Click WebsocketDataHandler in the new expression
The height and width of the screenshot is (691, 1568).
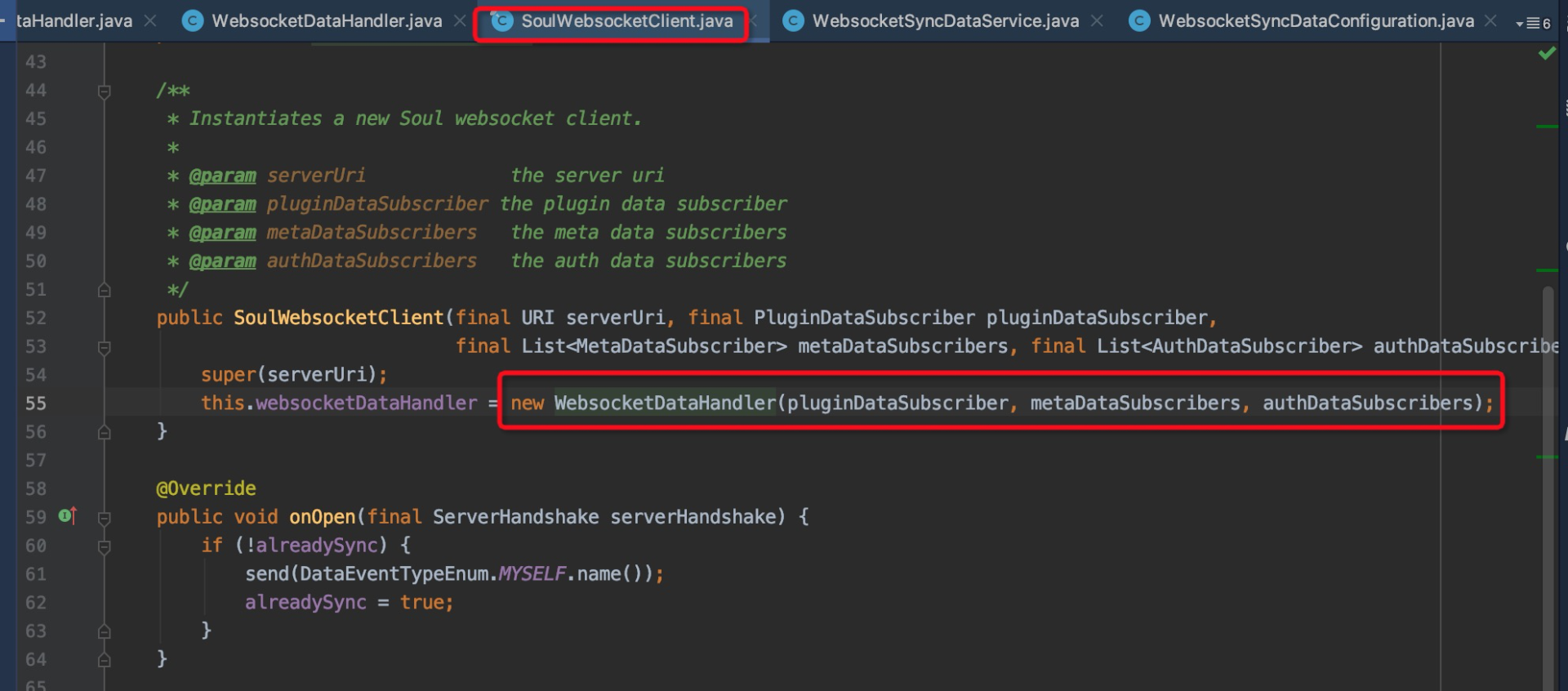(665, 403)
